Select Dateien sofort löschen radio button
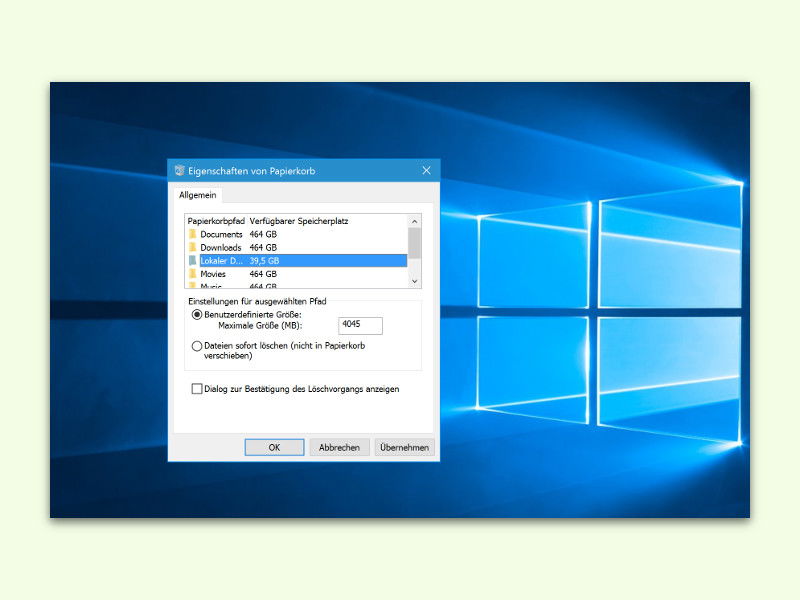This screenshot has width=800, height=600. pos(196,346)
